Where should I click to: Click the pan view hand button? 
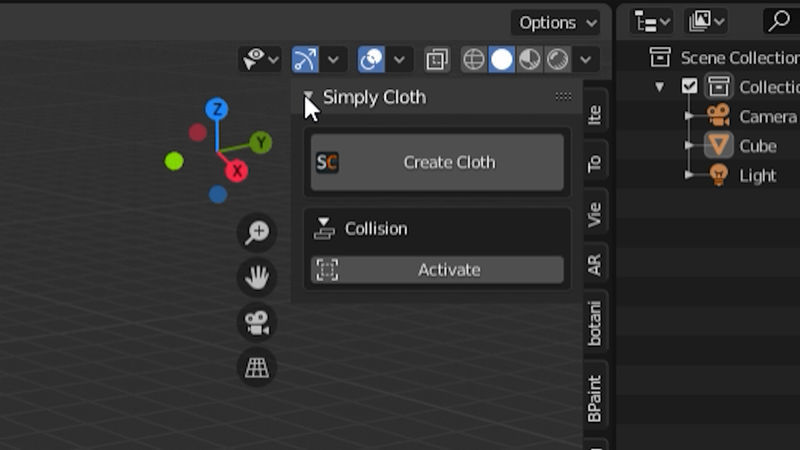tap(257, 277)
